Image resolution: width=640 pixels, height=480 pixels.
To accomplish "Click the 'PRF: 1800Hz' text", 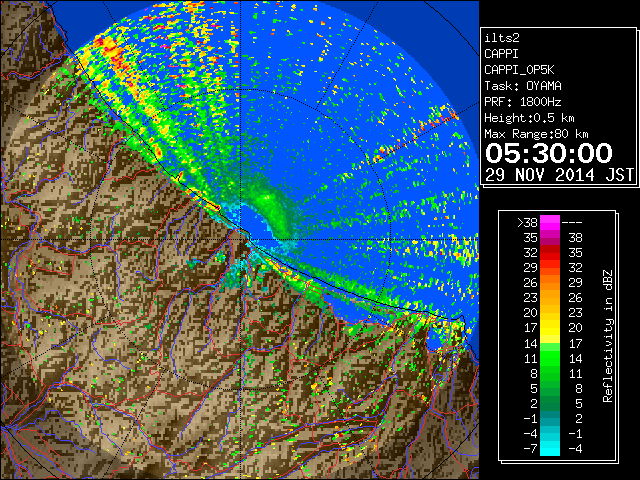I will pos(523,102).
